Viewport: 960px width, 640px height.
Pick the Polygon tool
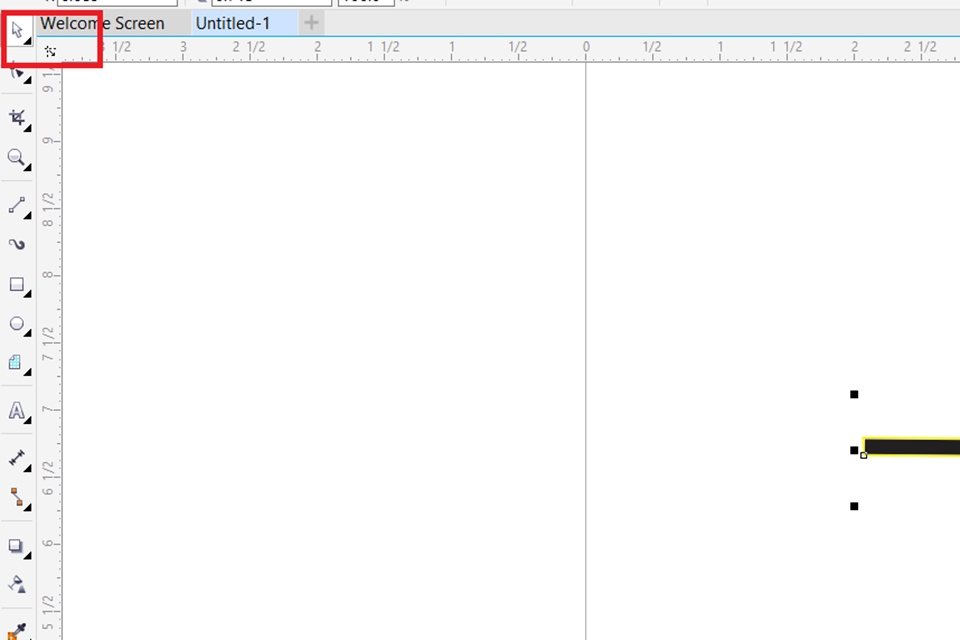tap(17, 363)
